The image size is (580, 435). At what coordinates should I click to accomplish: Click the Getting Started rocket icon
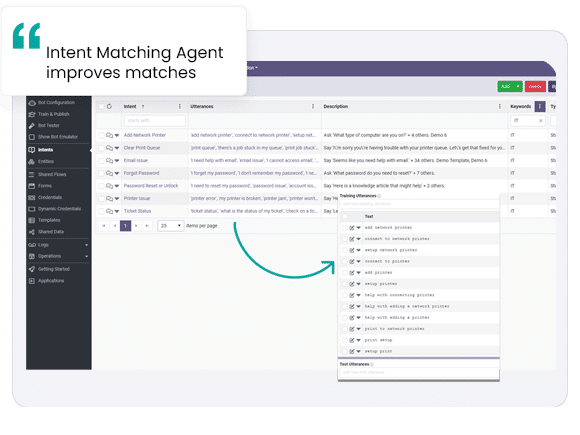point(32,269)
